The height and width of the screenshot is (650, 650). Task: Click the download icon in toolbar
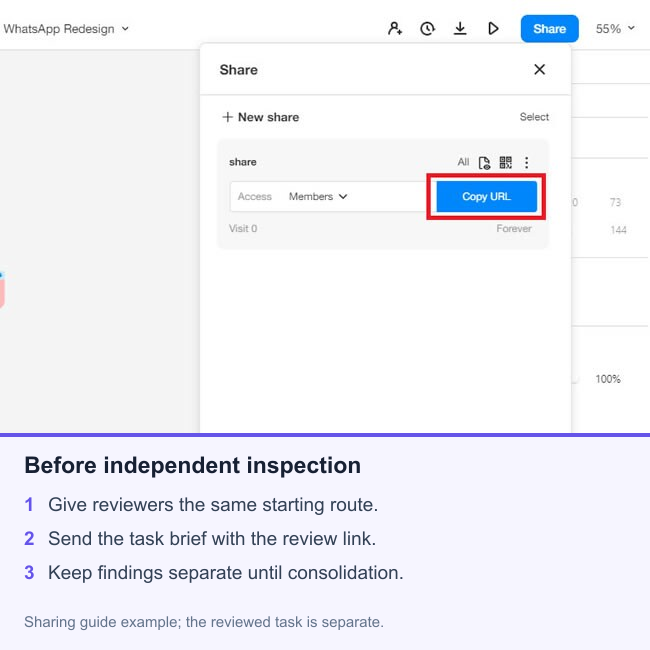pos(460,29)
